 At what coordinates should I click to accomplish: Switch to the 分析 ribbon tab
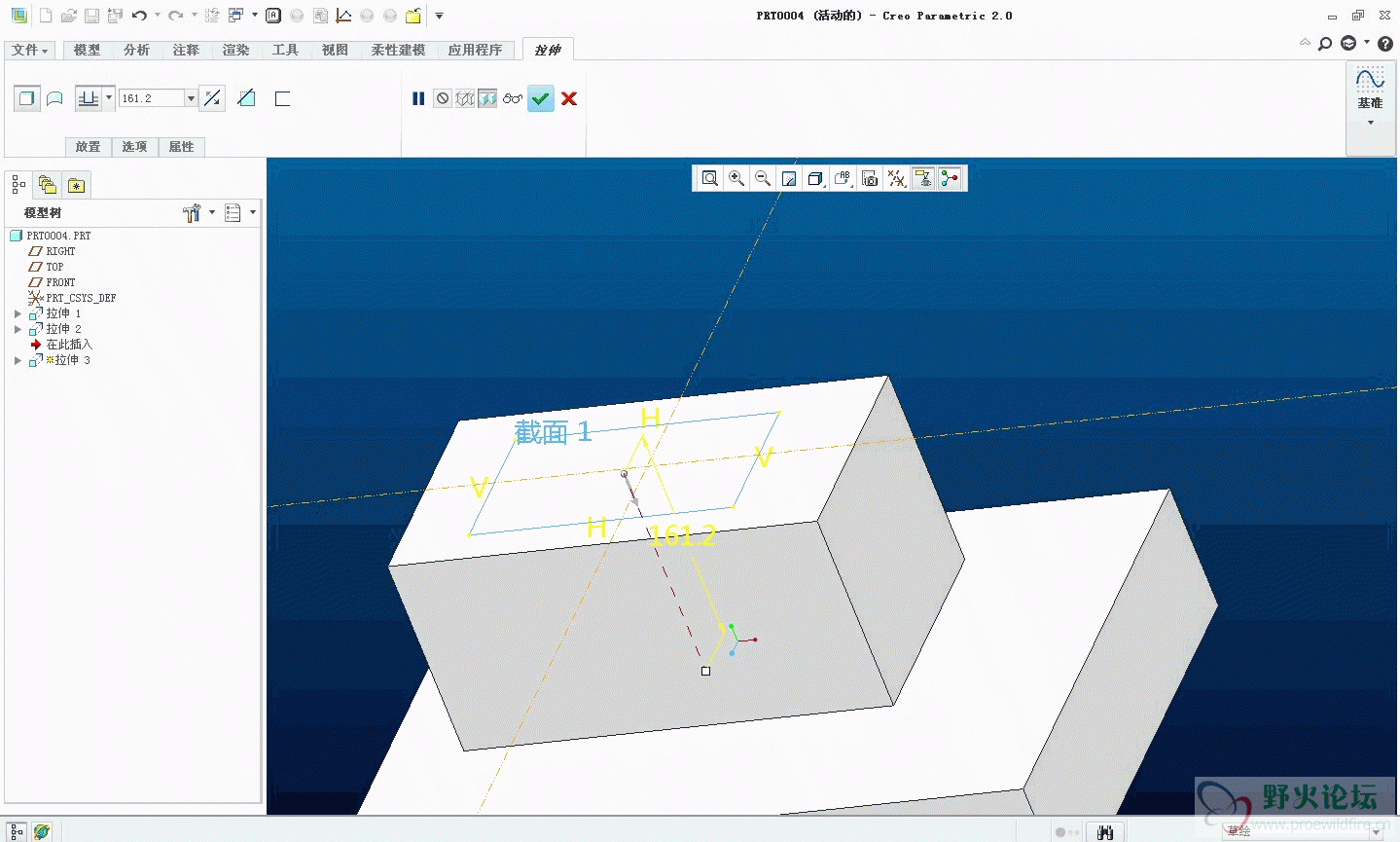(x=136, y=50)
